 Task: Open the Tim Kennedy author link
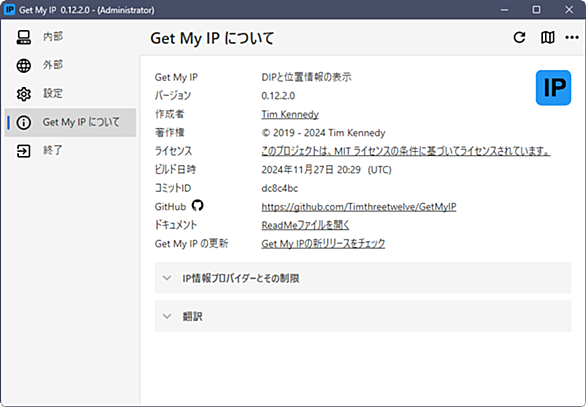pyautogui.click(x=290, y=114)
